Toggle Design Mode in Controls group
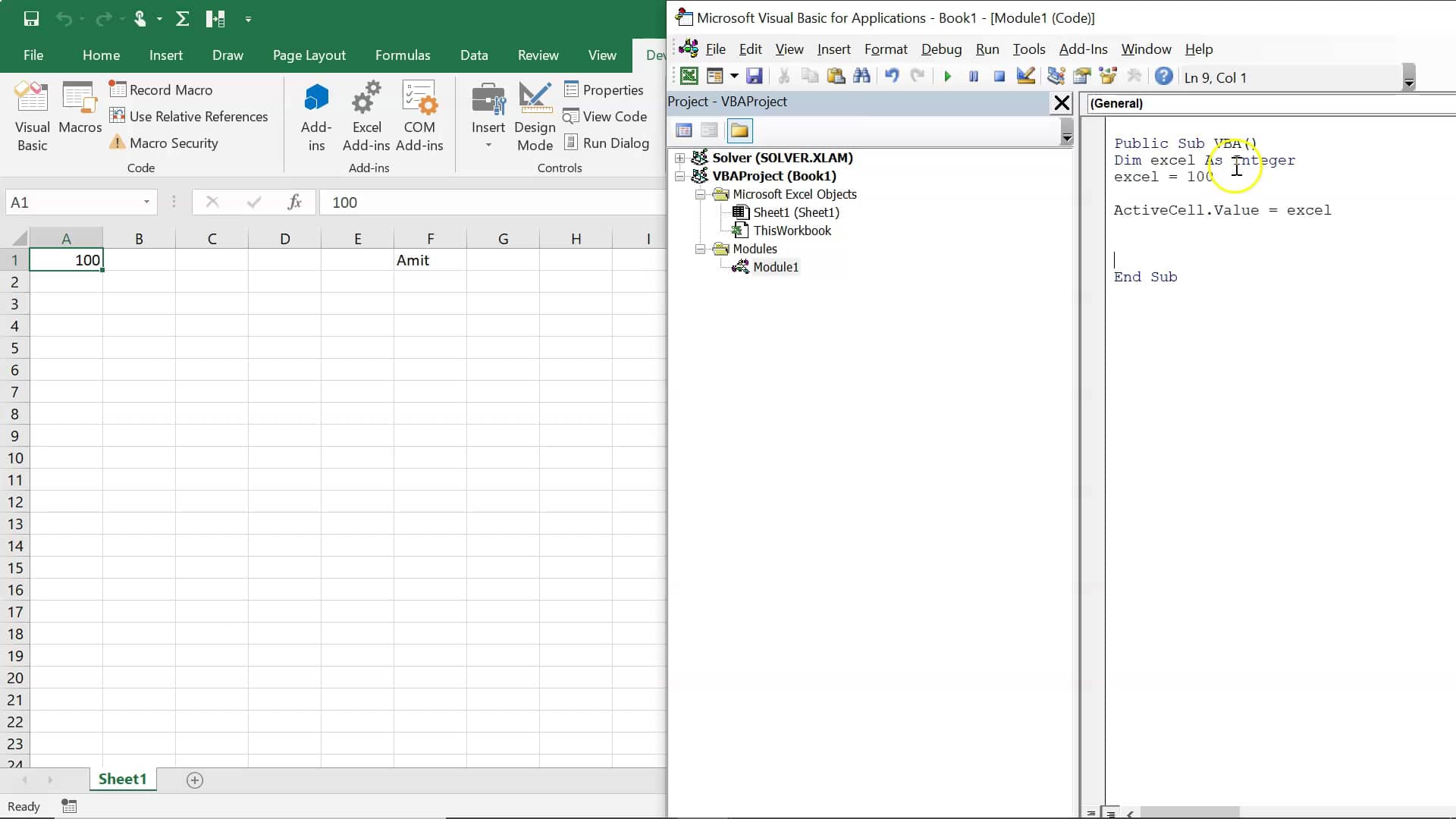The width and height of the screenshot is (1456, 819). (x=535, y=115)
